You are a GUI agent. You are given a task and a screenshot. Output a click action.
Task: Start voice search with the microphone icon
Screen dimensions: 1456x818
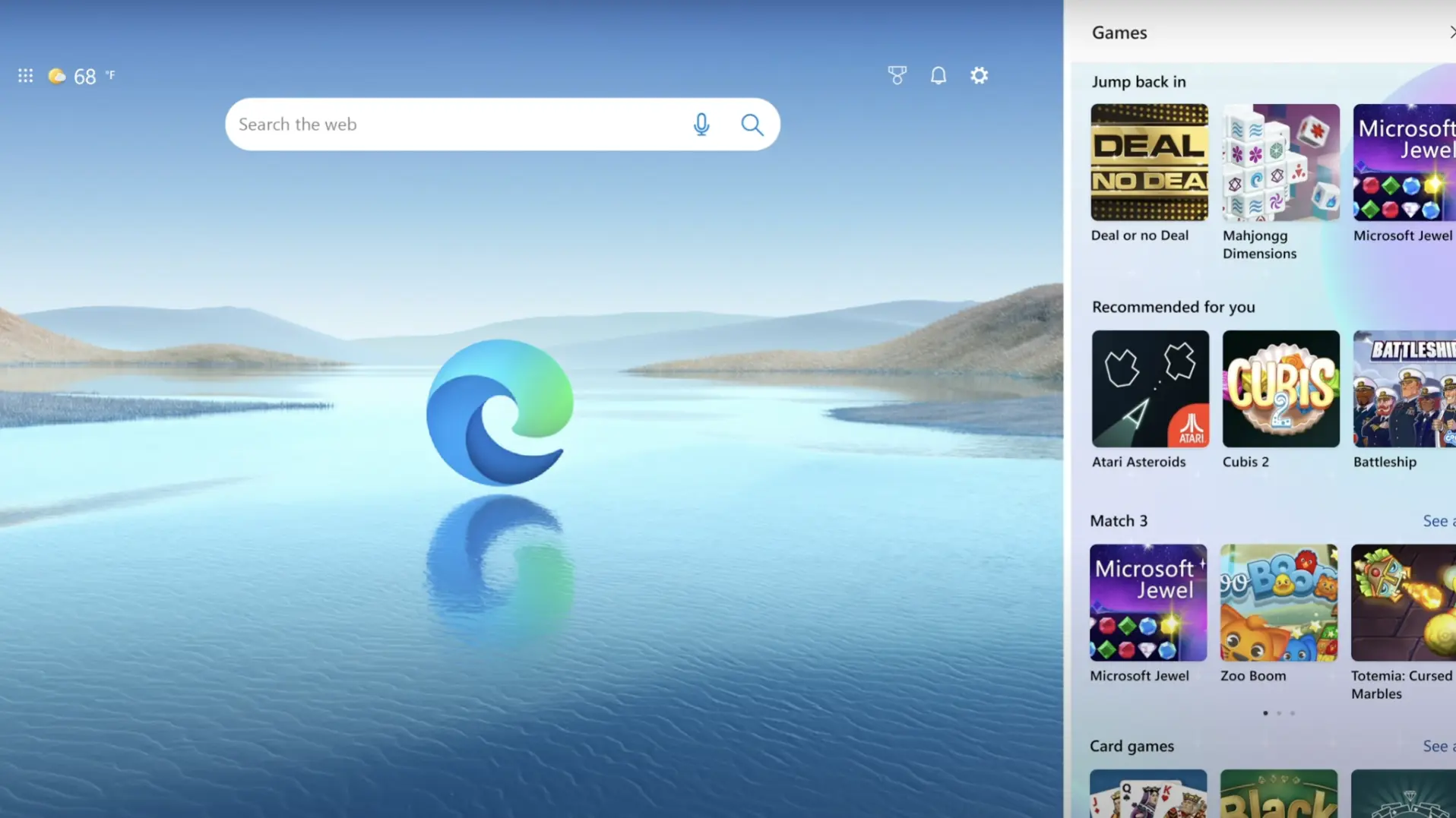(x=701, y=124)
